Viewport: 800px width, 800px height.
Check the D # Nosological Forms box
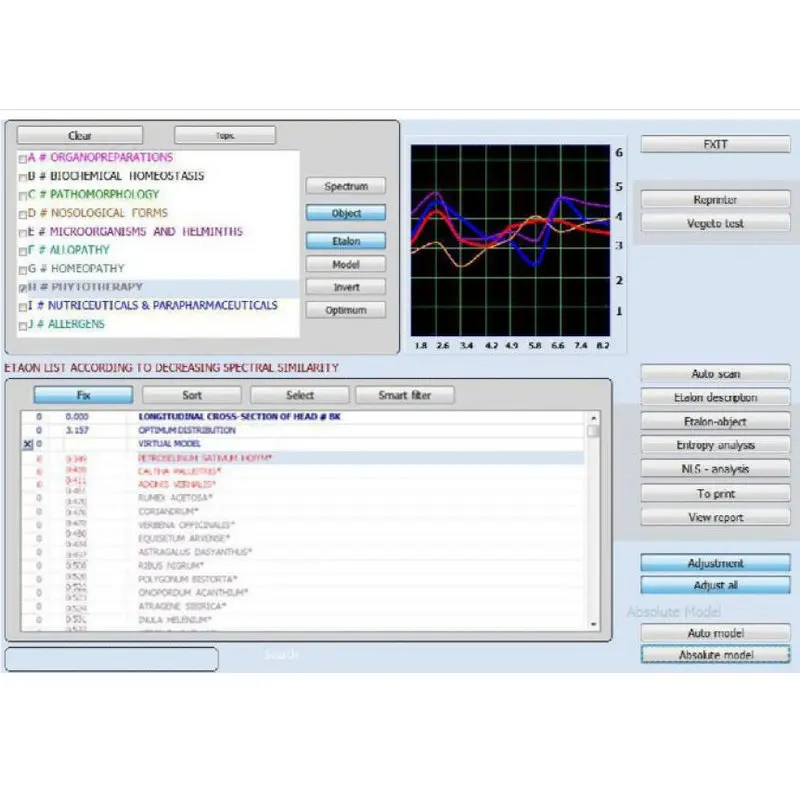[x=22, y=214]
